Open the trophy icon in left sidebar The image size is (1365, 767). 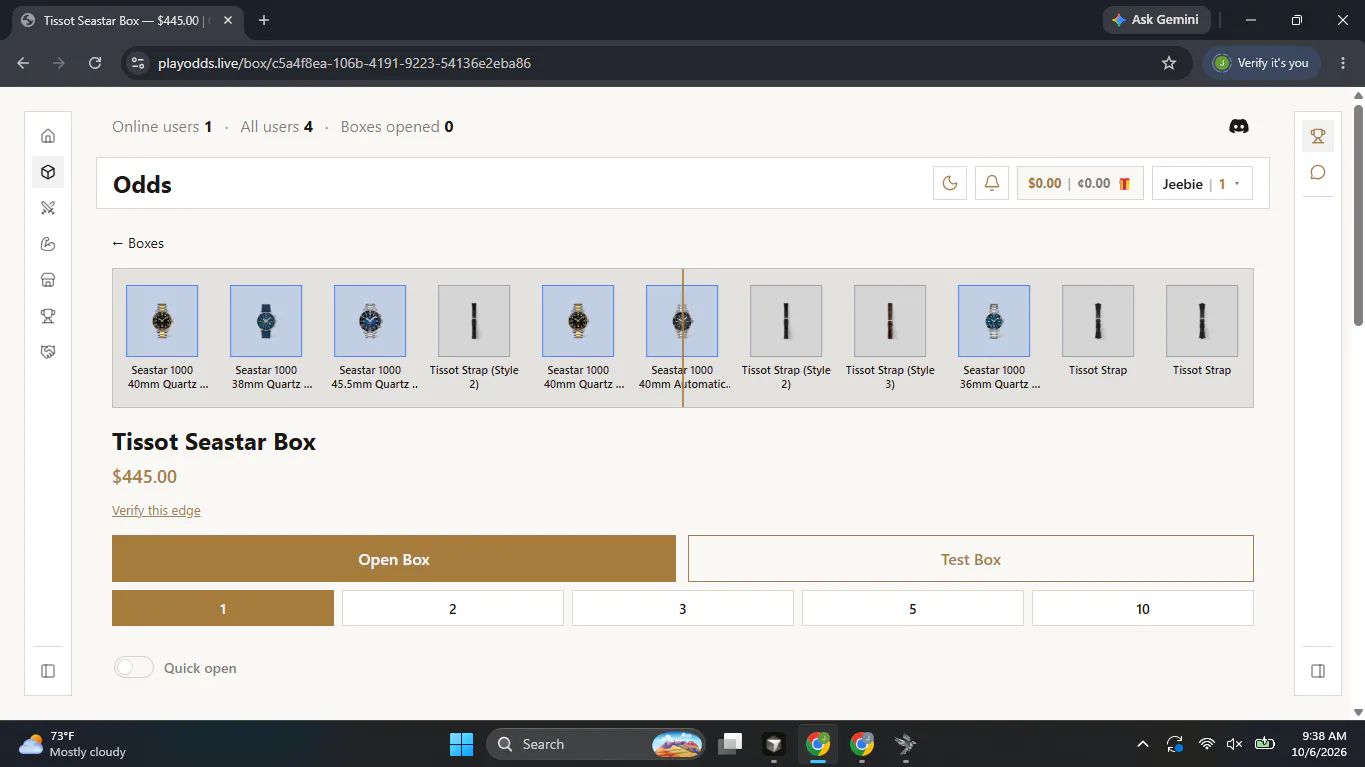pos(48,316)
